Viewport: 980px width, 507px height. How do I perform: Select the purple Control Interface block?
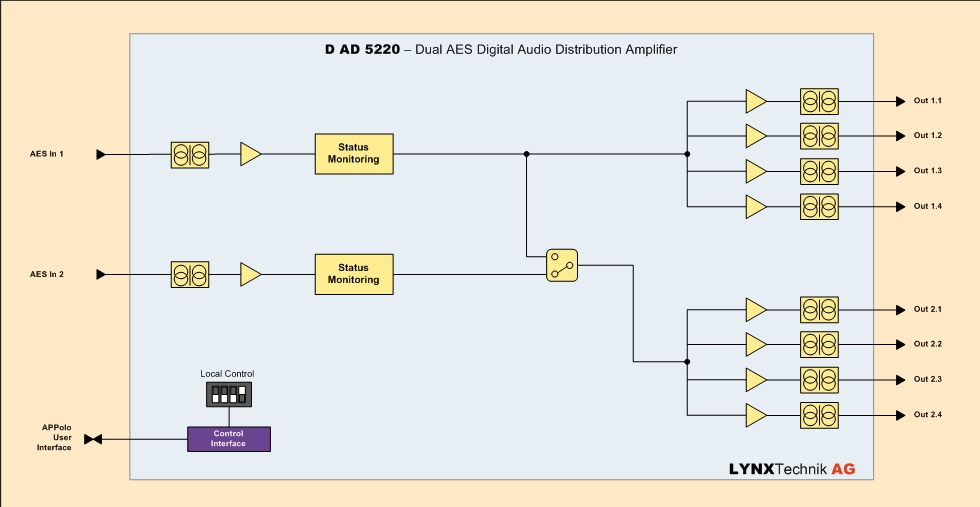[228, 439]
